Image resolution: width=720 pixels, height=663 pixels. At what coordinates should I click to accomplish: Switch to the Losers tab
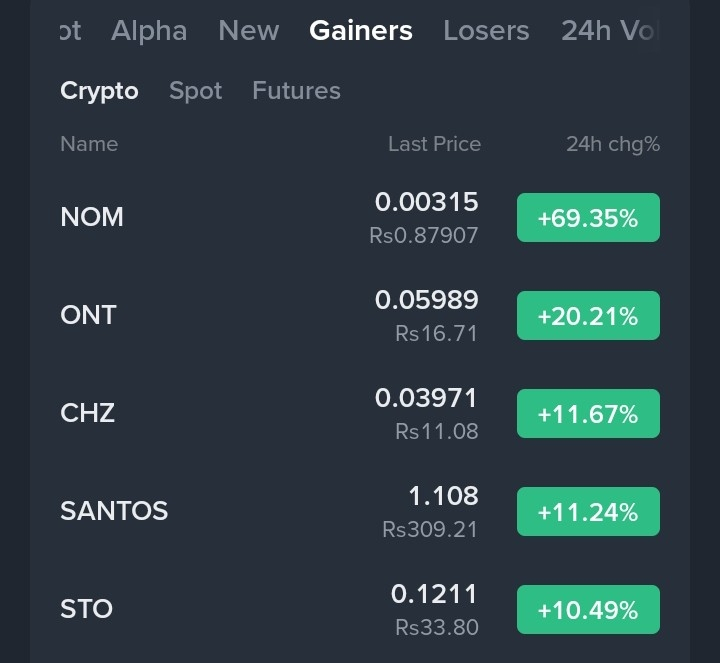coord(486,31)
